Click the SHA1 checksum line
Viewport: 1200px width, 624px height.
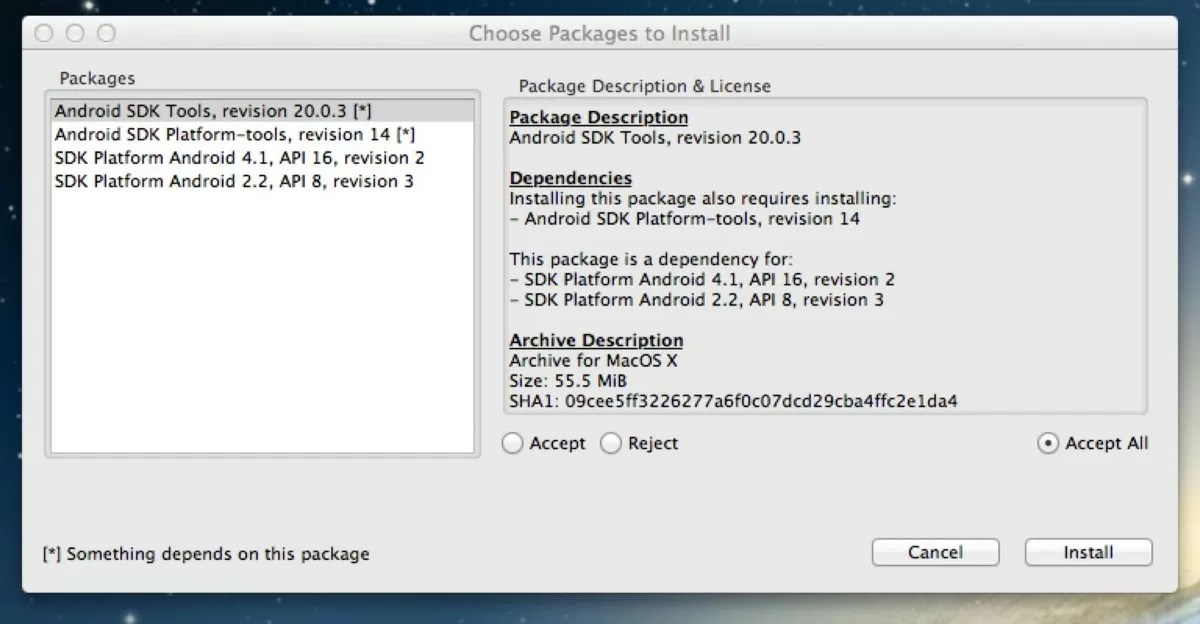pos(733,402)
